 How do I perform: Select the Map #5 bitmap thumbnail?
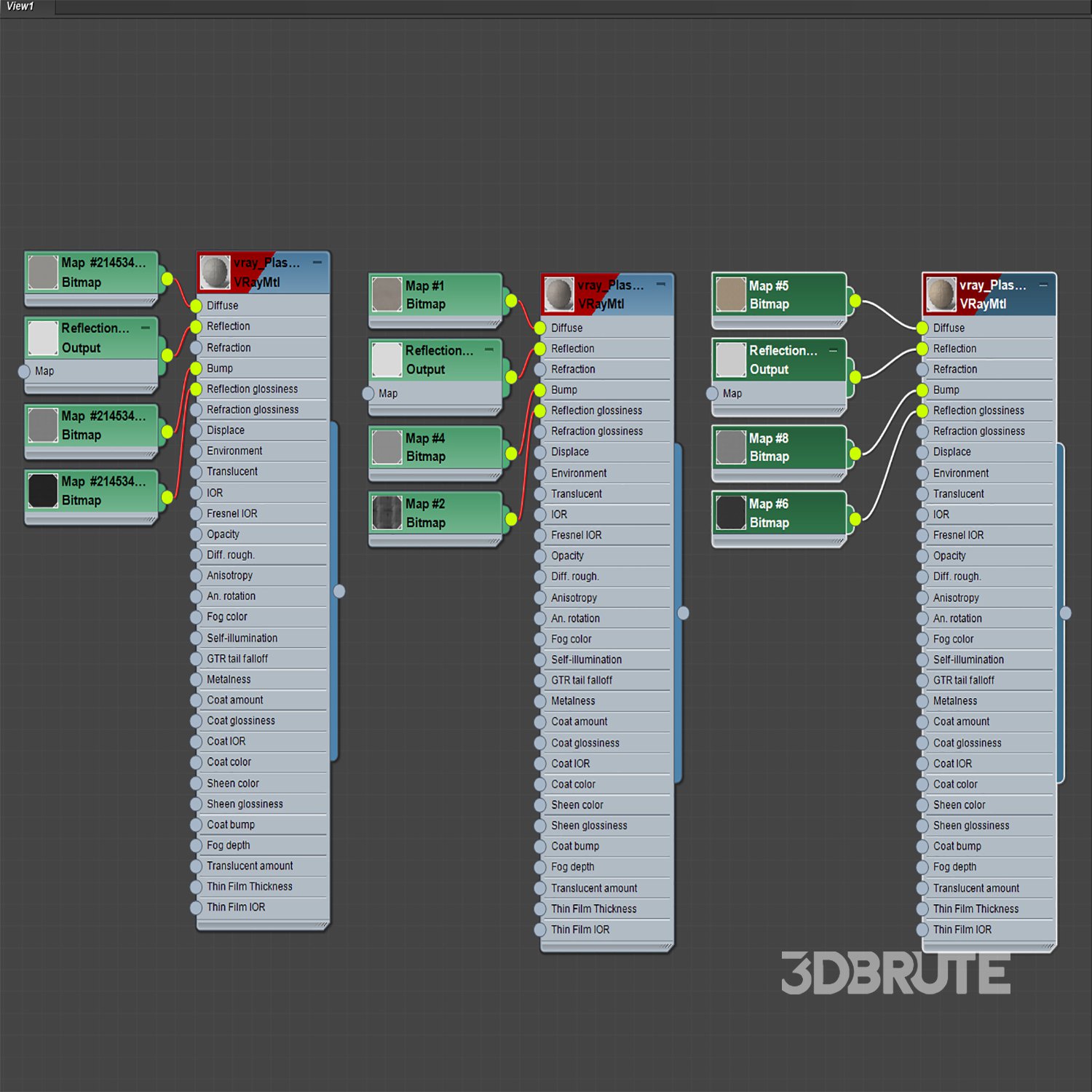click(x=730, y=295)
